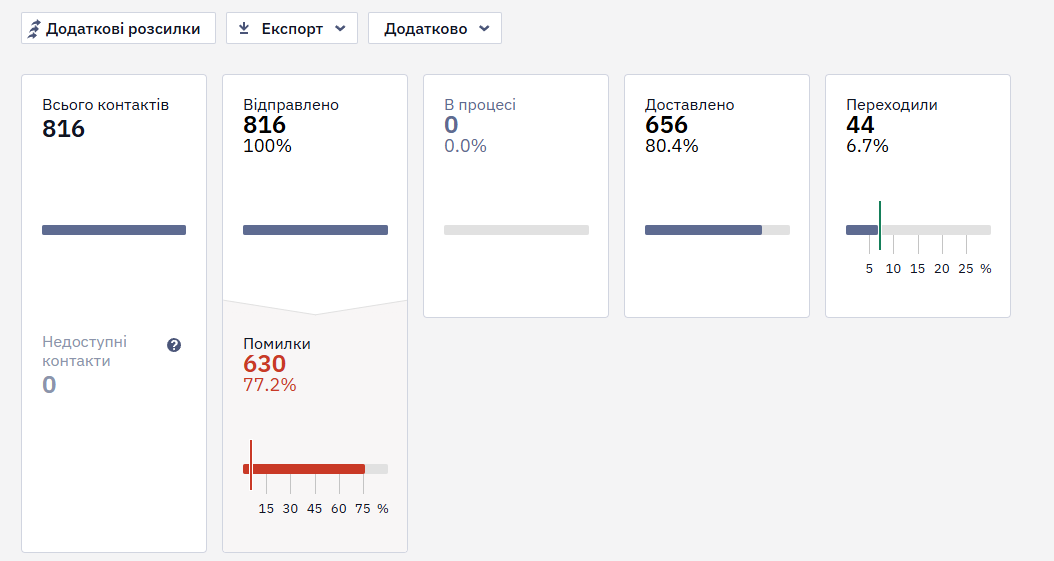Select the Всього контактів label
The height and width of the screenshot is (561, 1054).
coord(106,105)
